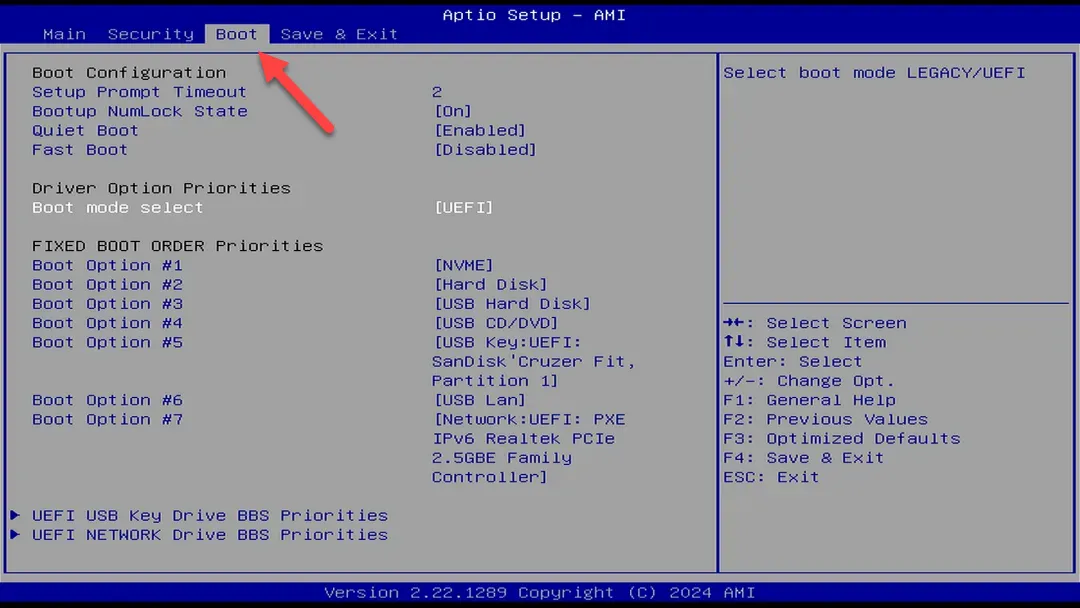This screenshot has height=608, width=1080.
Task: Select Boot Option #4 label
Action: [107, 323]
